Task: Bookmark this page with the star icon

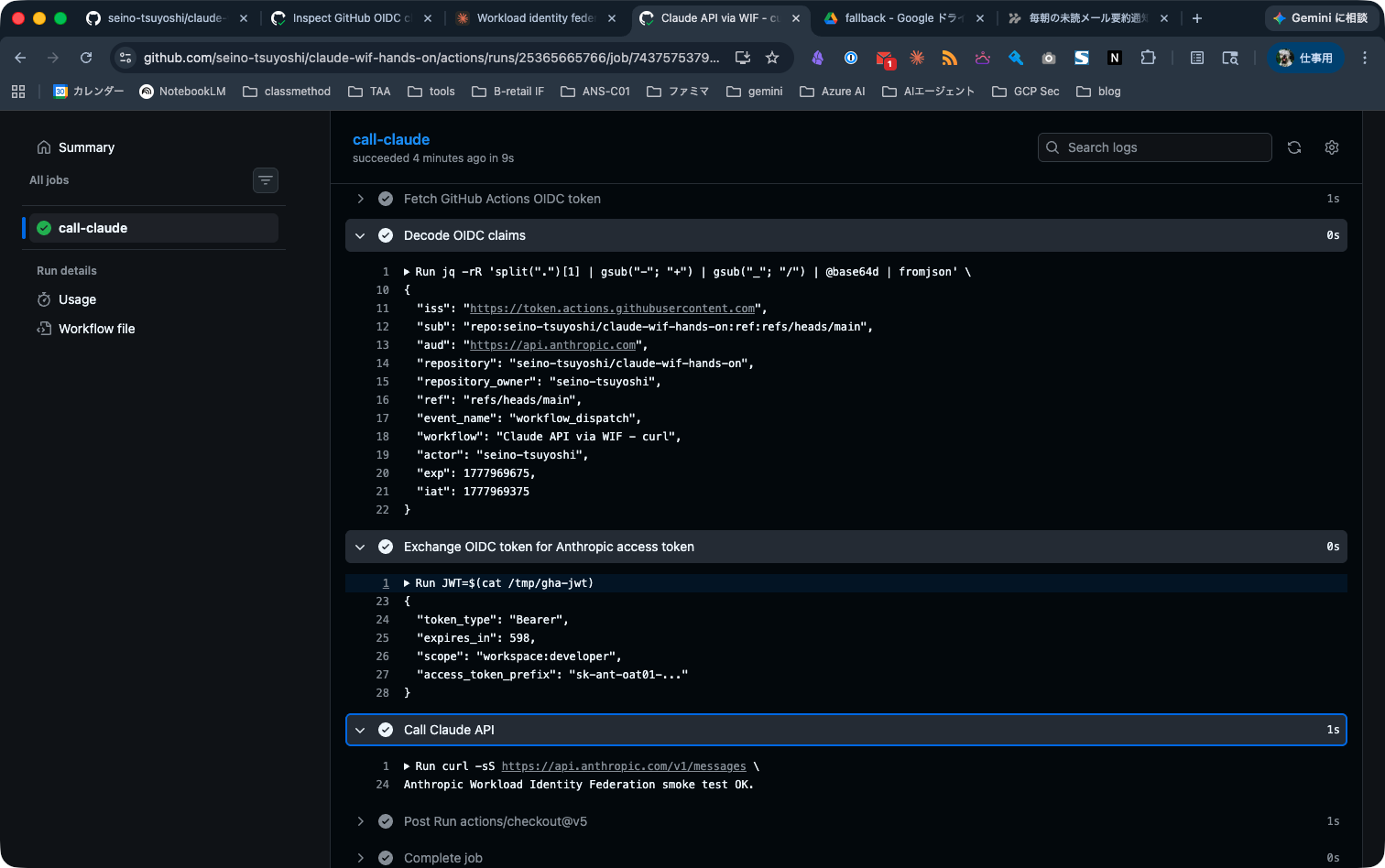Action: (x=772, y=58)
